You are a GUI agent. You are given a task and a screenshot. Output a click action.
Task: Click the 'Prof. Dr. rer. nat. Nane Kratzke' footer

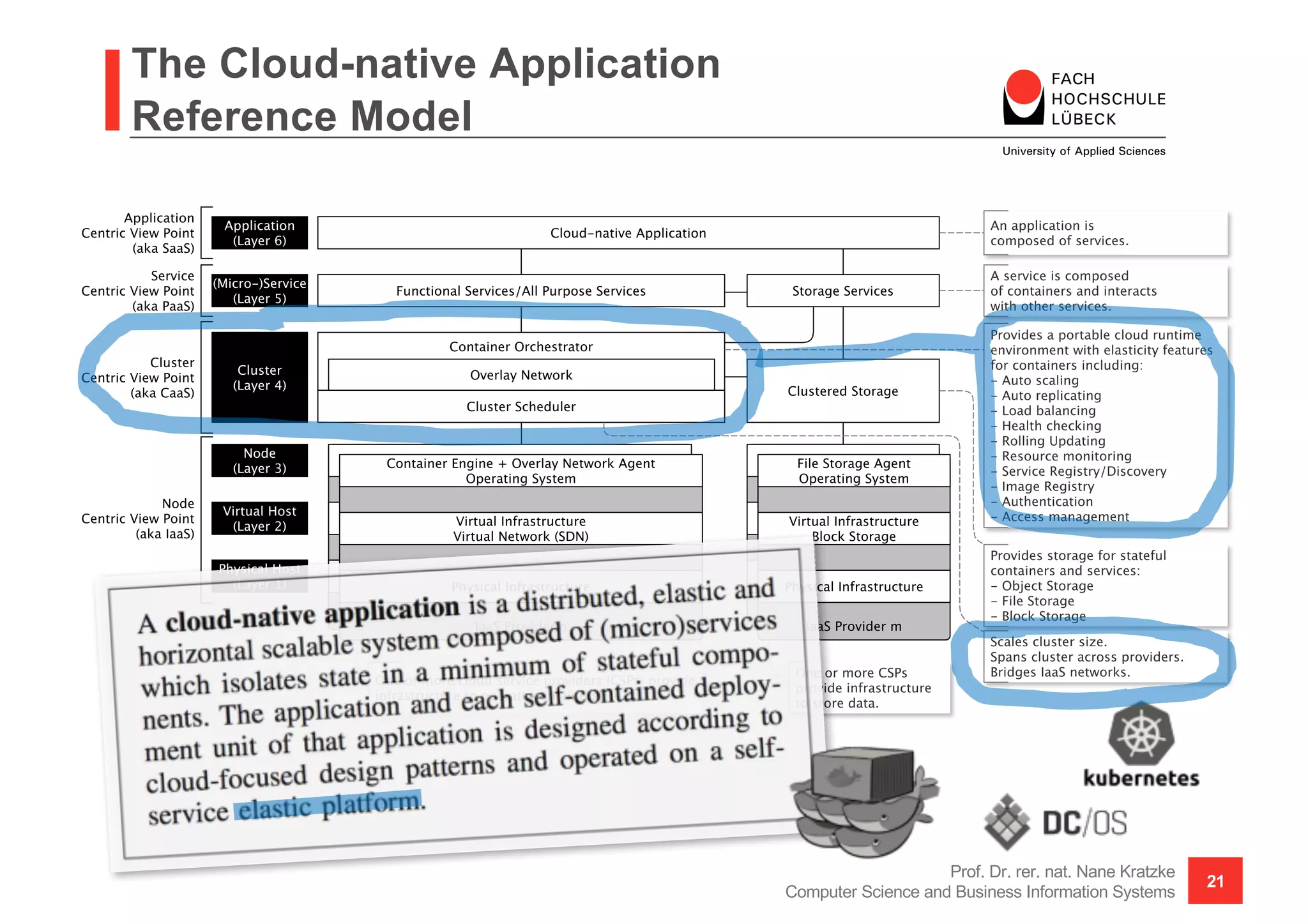click(x=1062, y=872)
